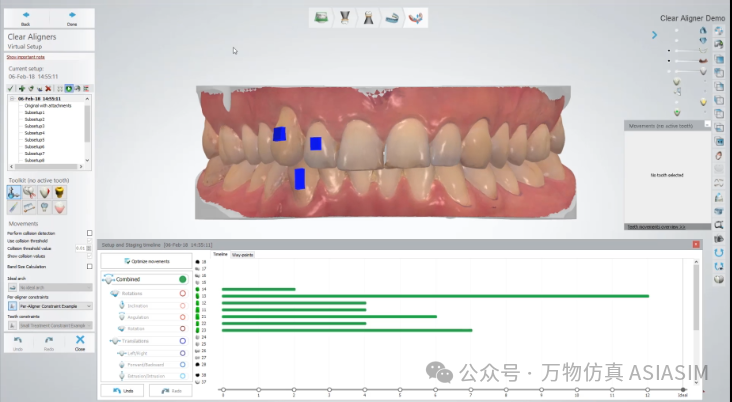
Task: Switch to the Timeline tab
Action: click(218, 255)
